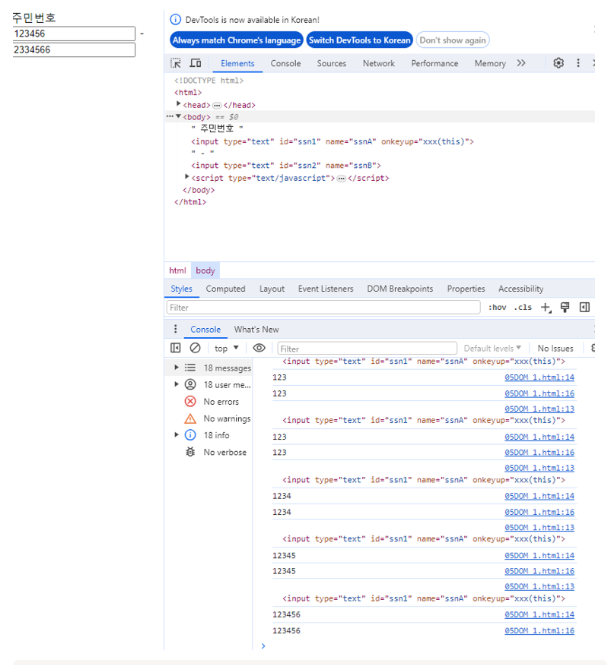Open the DOM Breakpoints pane tab
This screenshot has width=607, height=665.
click(x=400, y=289)
